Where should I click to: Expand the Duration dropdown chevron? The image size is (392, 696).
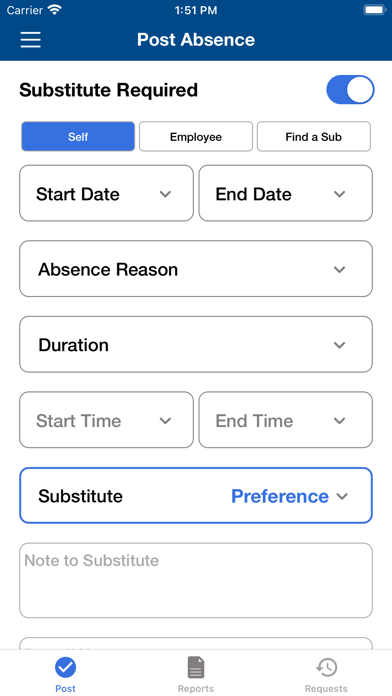coord(340,345)
